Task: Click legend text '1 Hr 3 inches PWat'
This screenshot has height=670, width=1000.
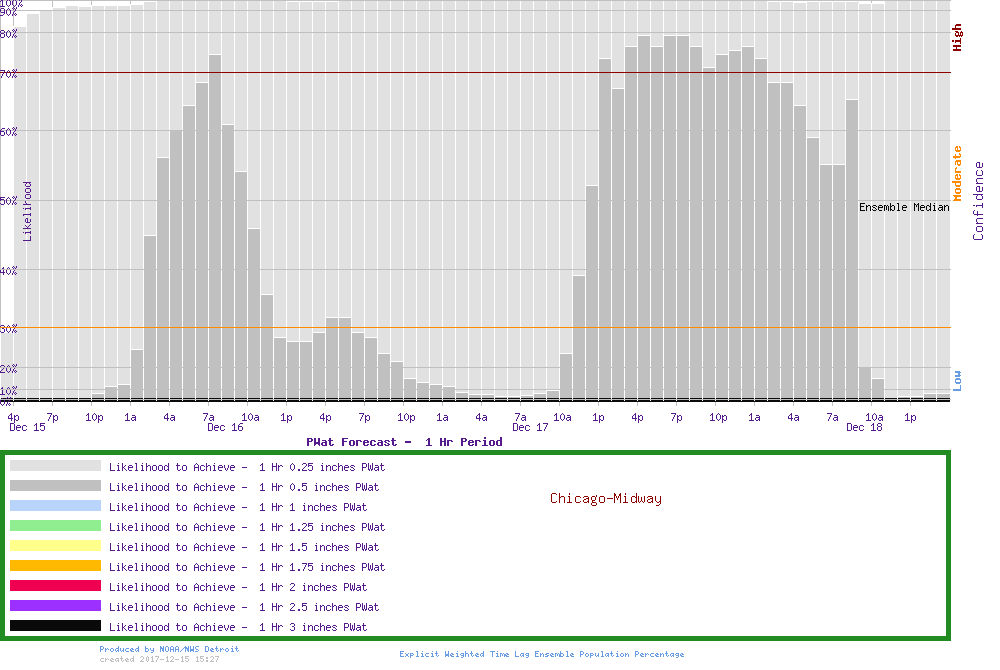Action: (313, 627)
